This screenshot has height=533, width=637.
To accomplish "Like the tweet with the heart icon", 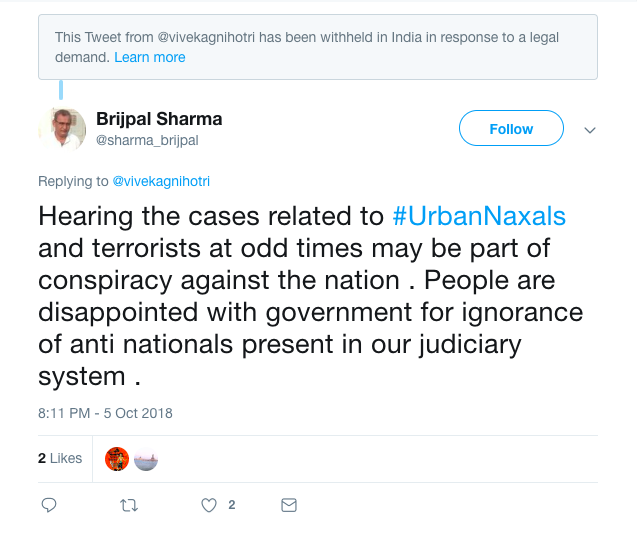I will (x=209, y=505).
